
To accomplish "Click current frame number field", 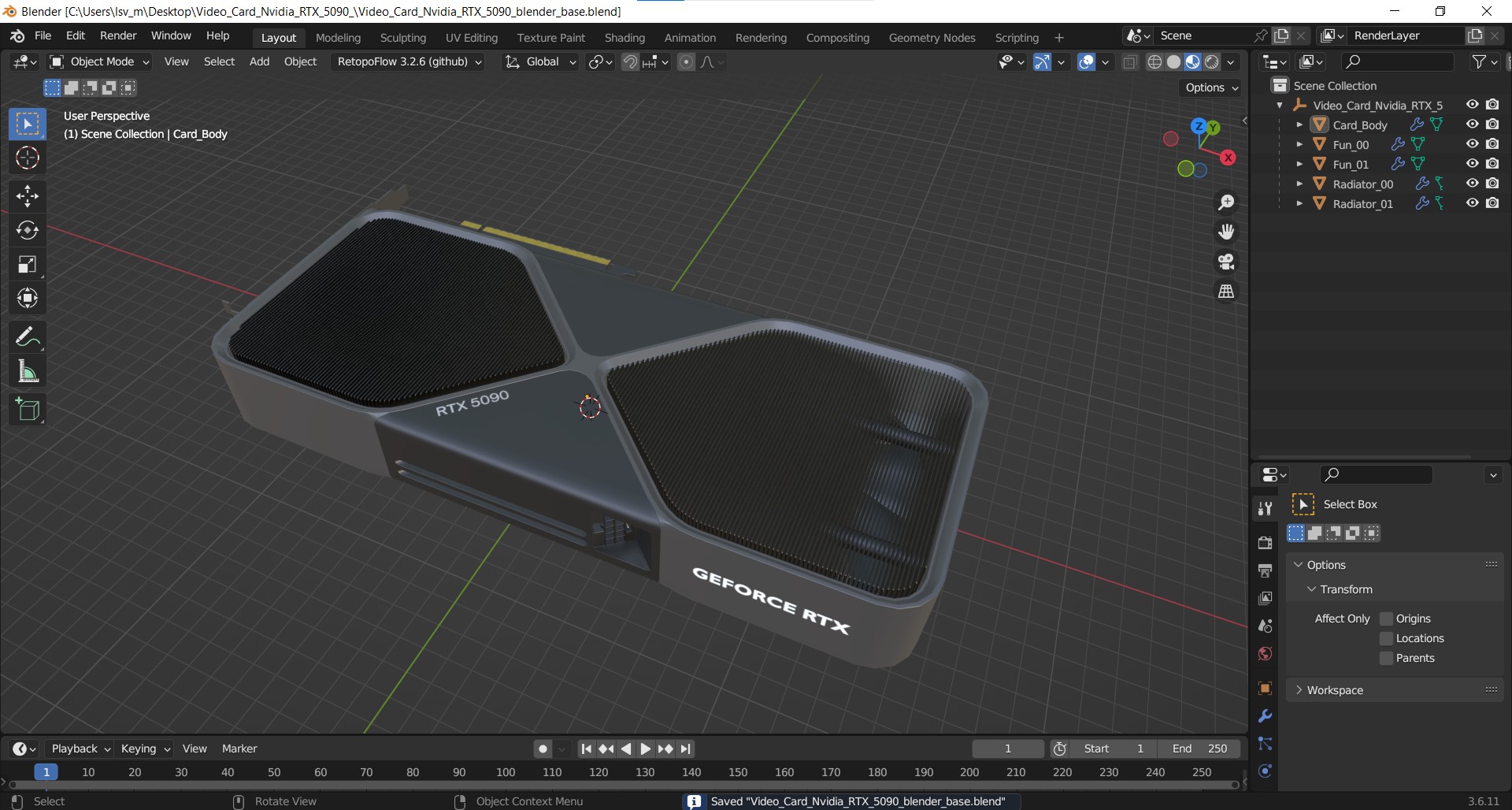I will click(x=1008, y=749).
